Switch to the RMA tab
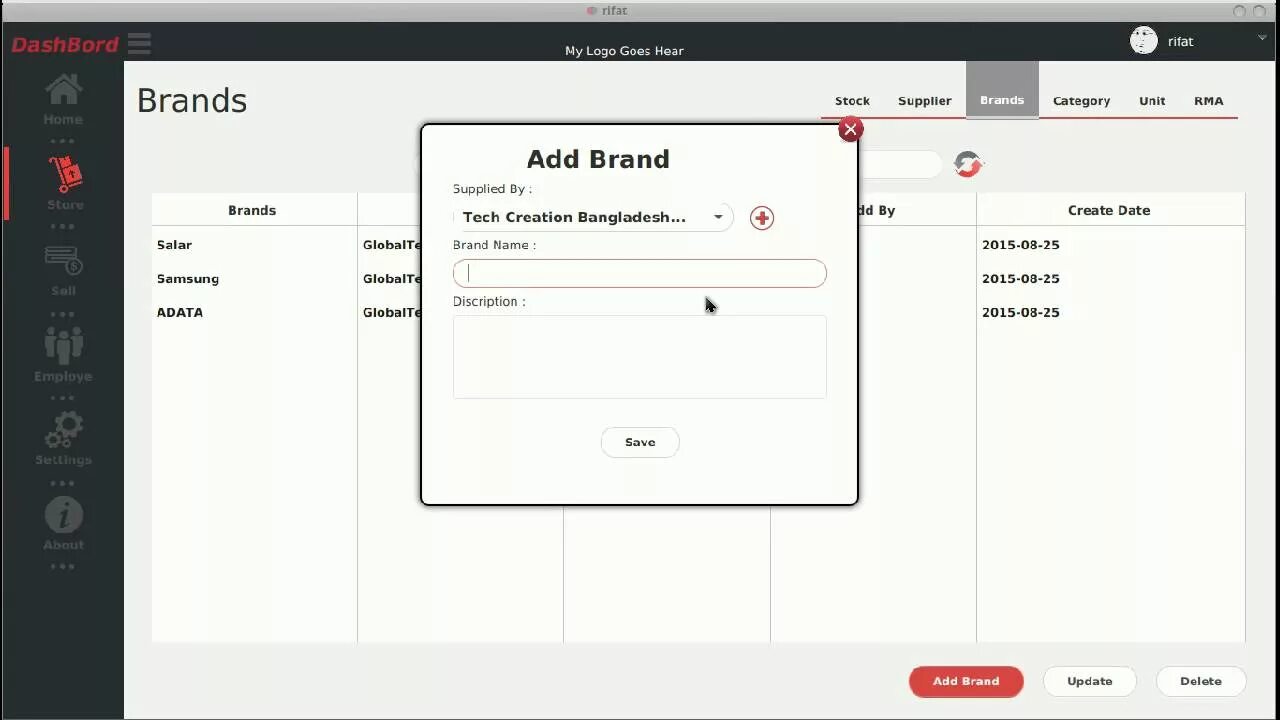 click(x=1208, y=100)
